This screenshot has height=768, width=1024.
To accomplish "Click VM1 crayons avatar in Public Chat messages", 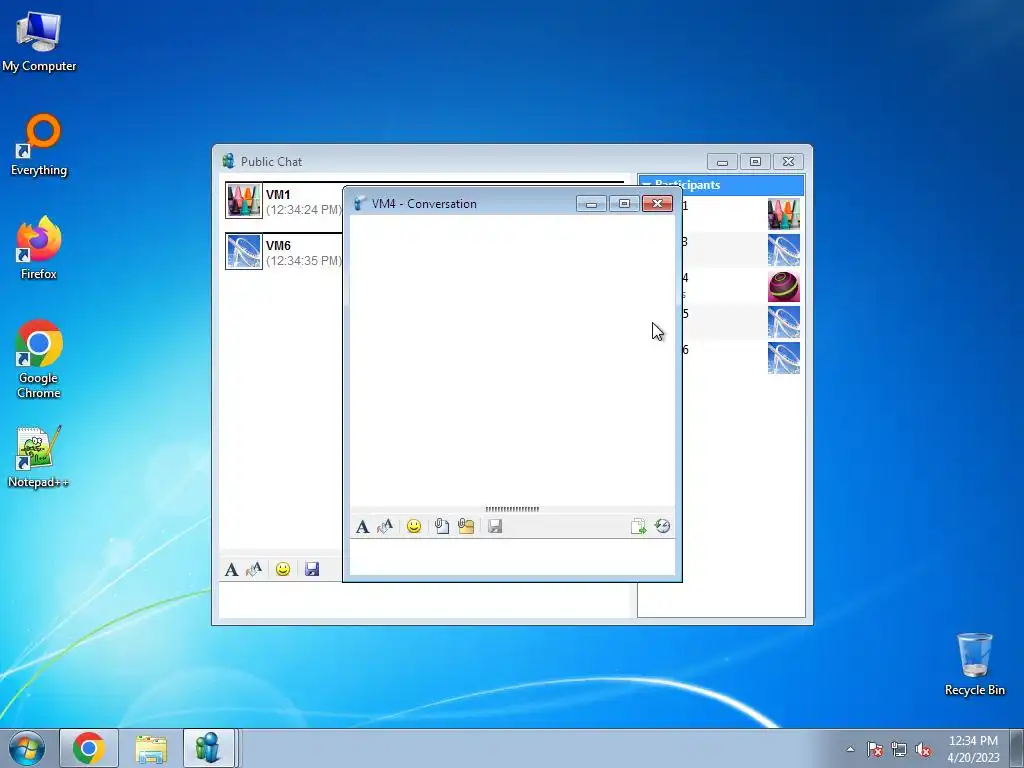I will (244, 200).
